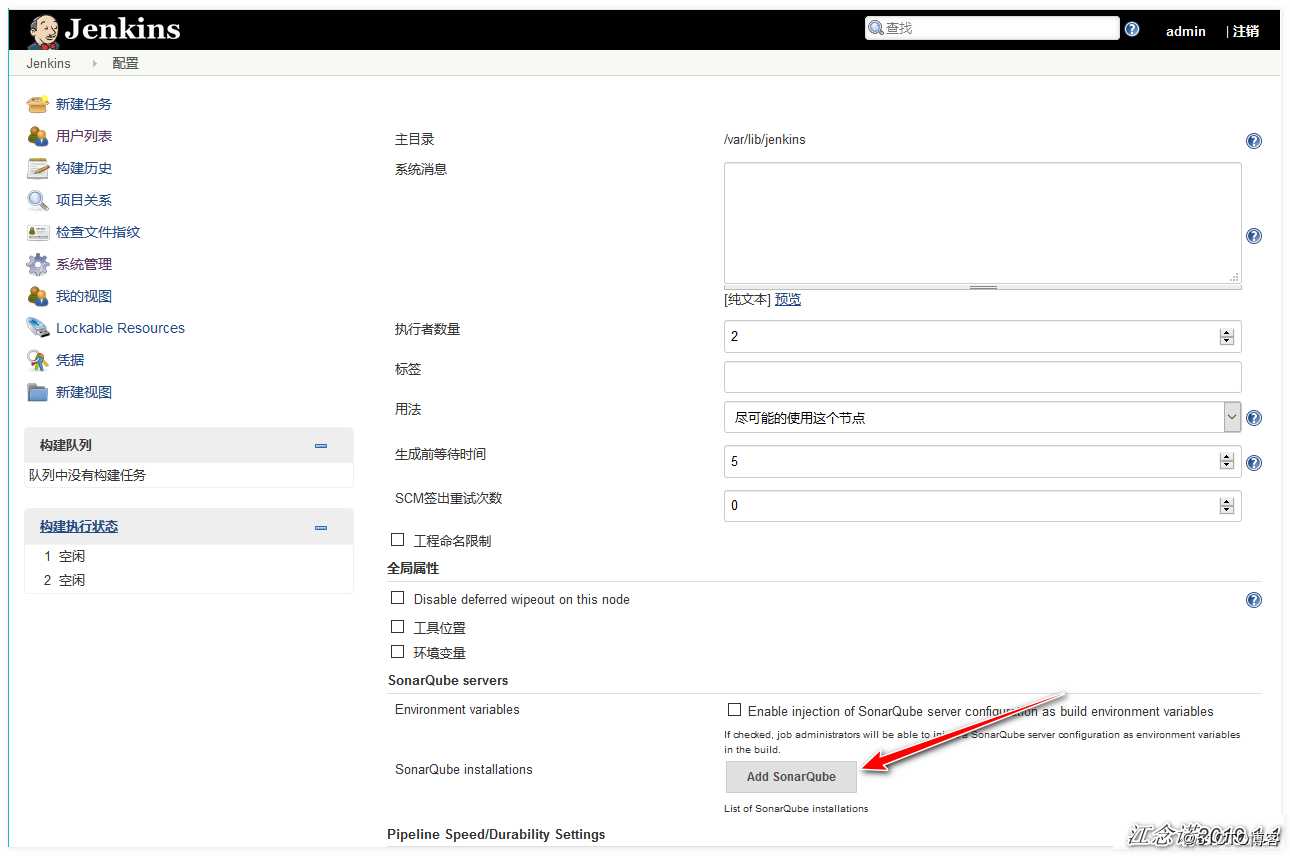Screen dimensions: 1290x856
Task: Open the 构建执行状态 link
Action: (79, 526)
